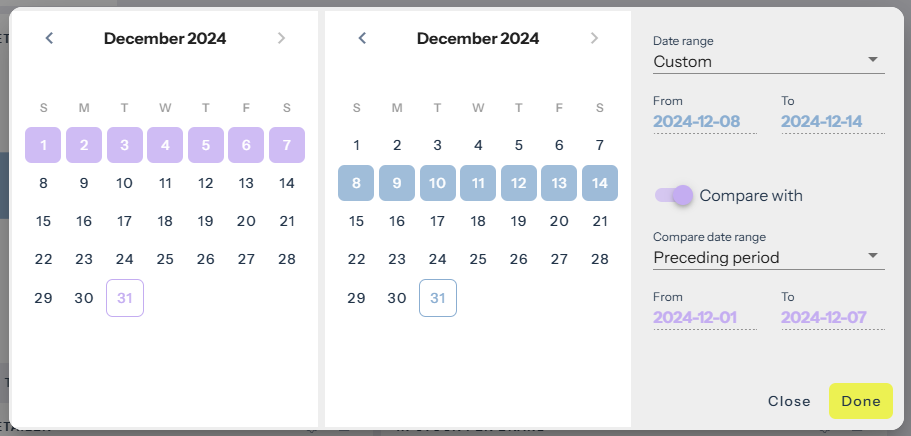Toggle the Compare with switch
This screenshot has width=911, height=436.
click(x=674, y=195)
